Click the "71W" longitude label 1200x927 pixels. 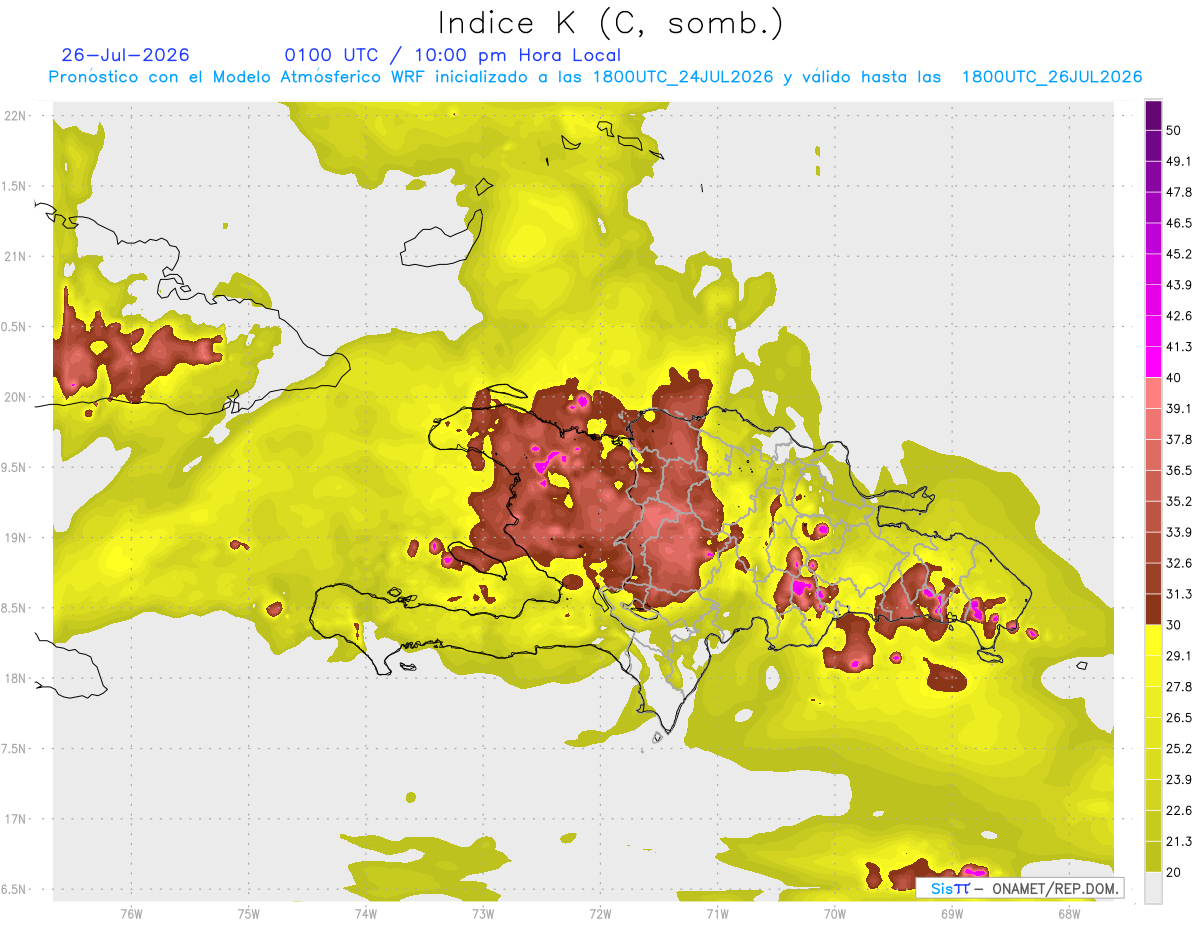(717, 914)
